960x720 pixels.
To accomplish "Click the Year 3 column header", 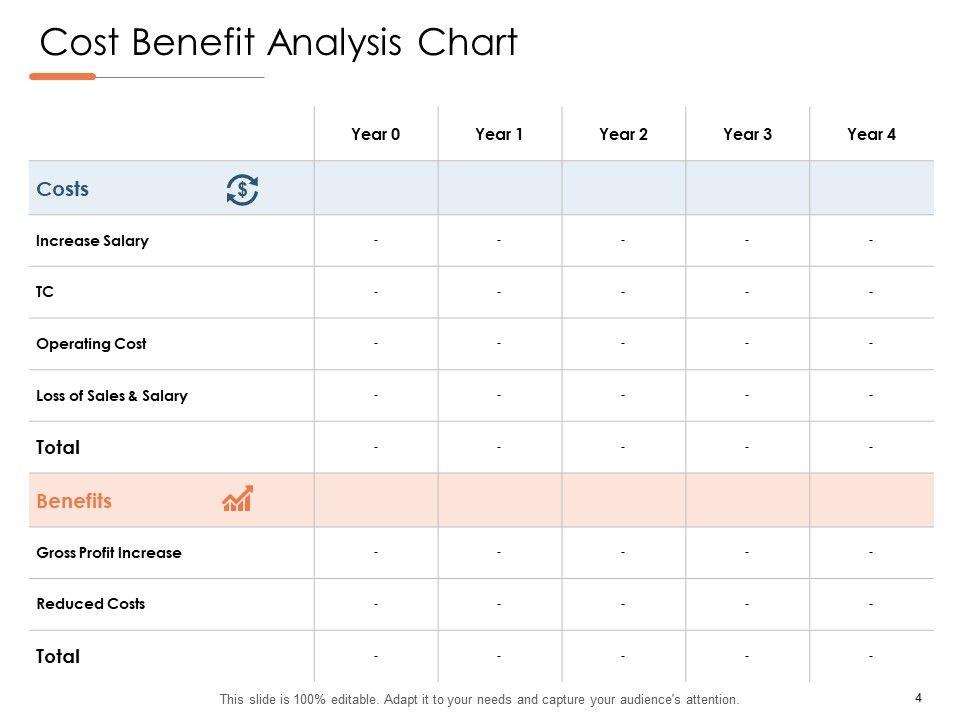I will click(x=747, y=134).
